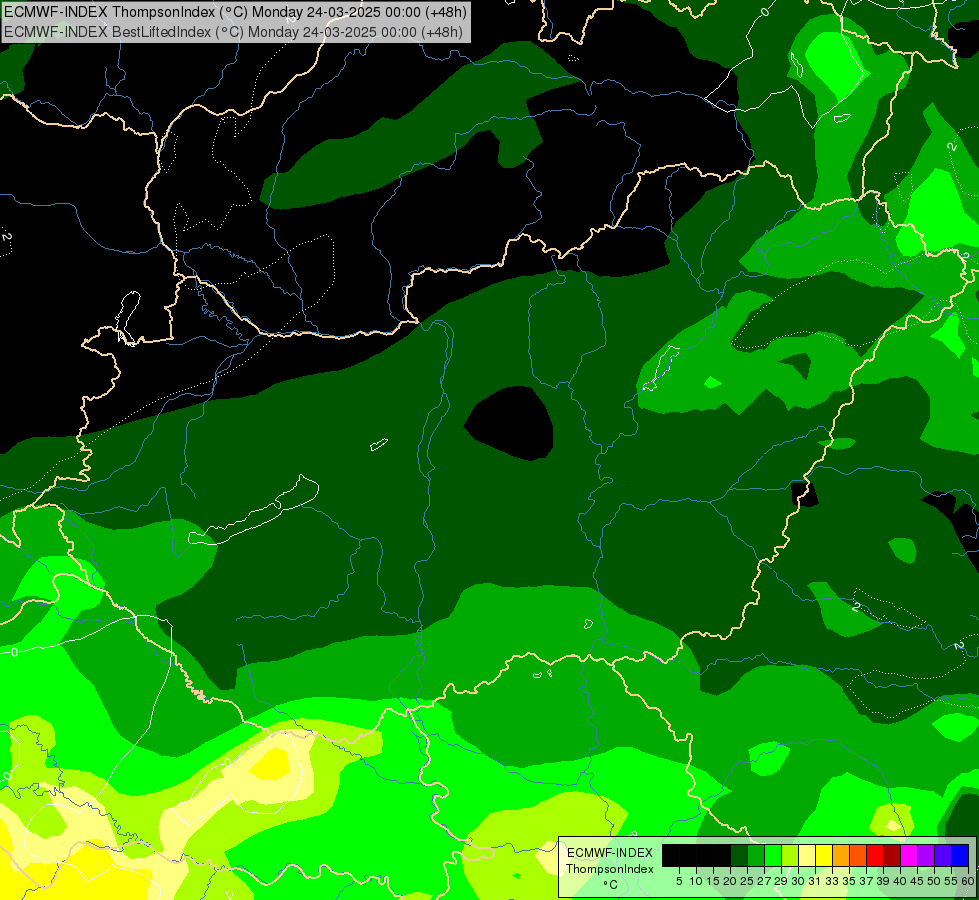Click the legend's ThompsonIndex label
Screen dimensions: 979x900
click(x=610, y=869)
